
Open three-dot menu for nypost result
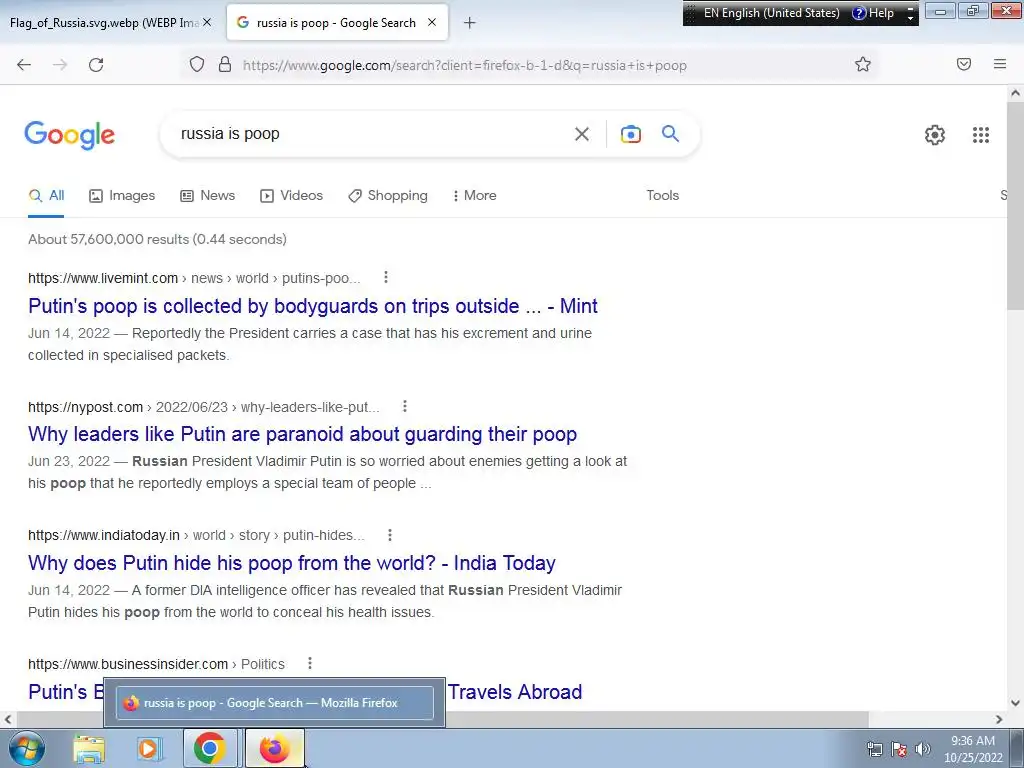pos(405,406)
